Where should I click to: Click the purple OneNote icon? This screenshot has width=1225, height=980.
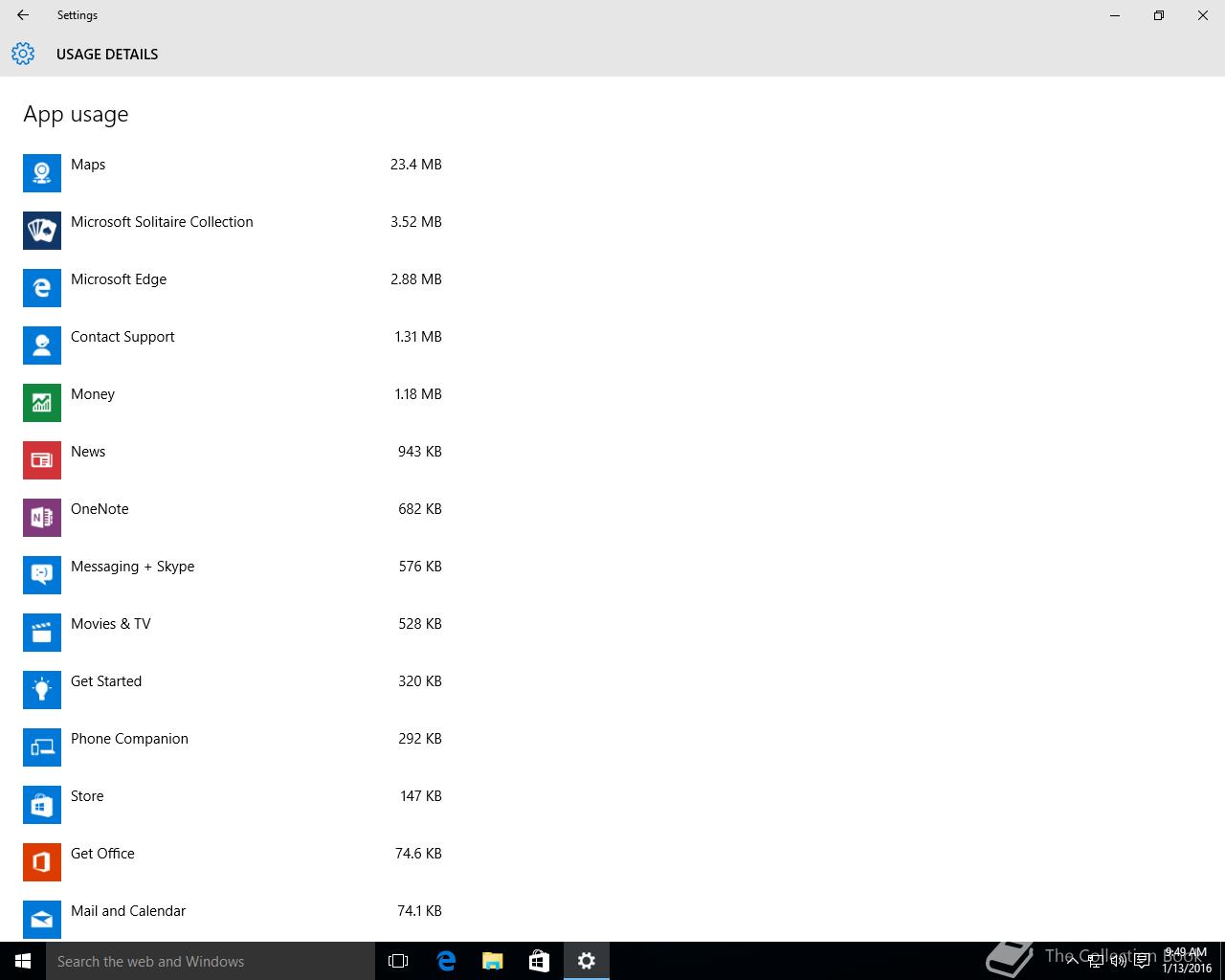coord(42,518)
